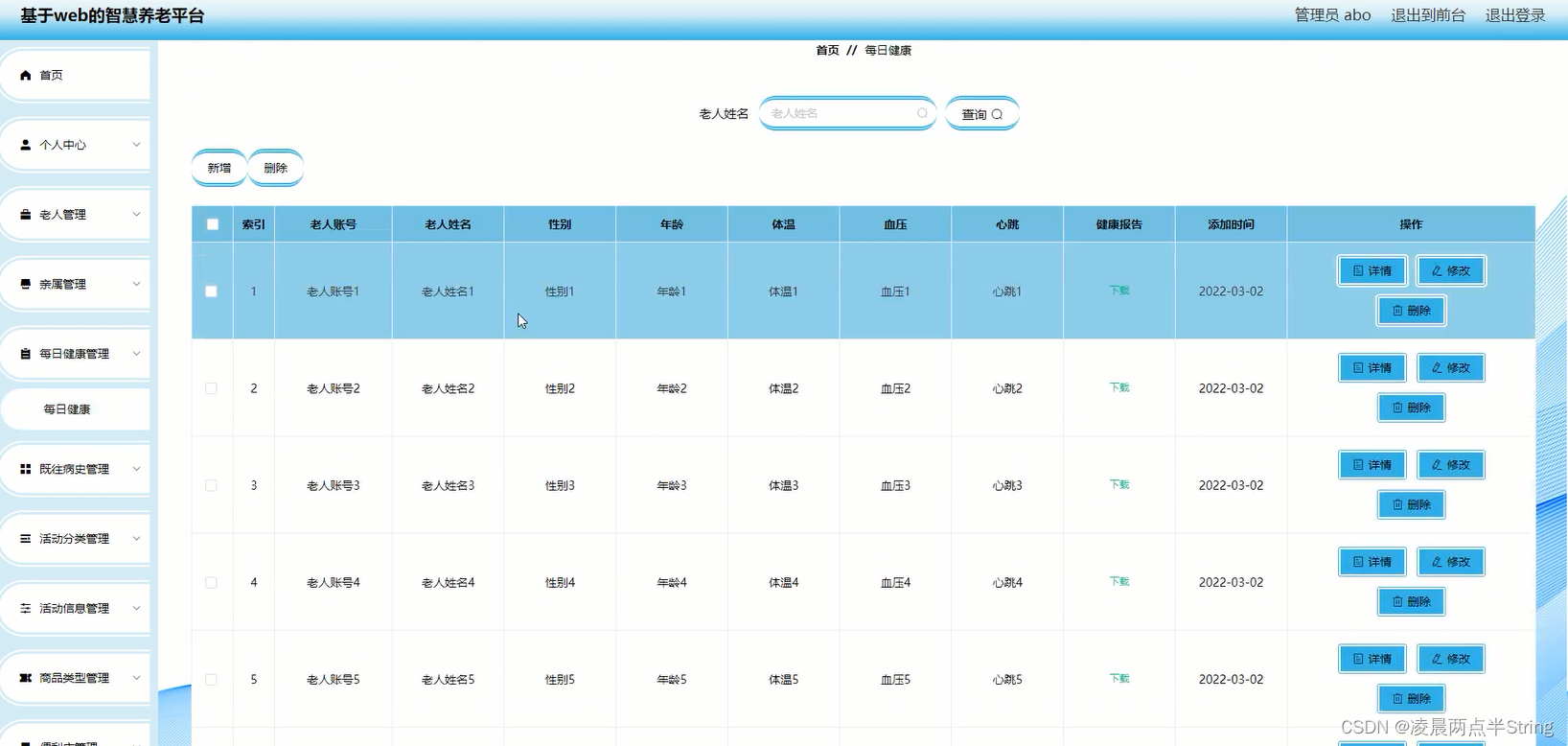Click the icon beside 老人管理

[x=26, y=215]
